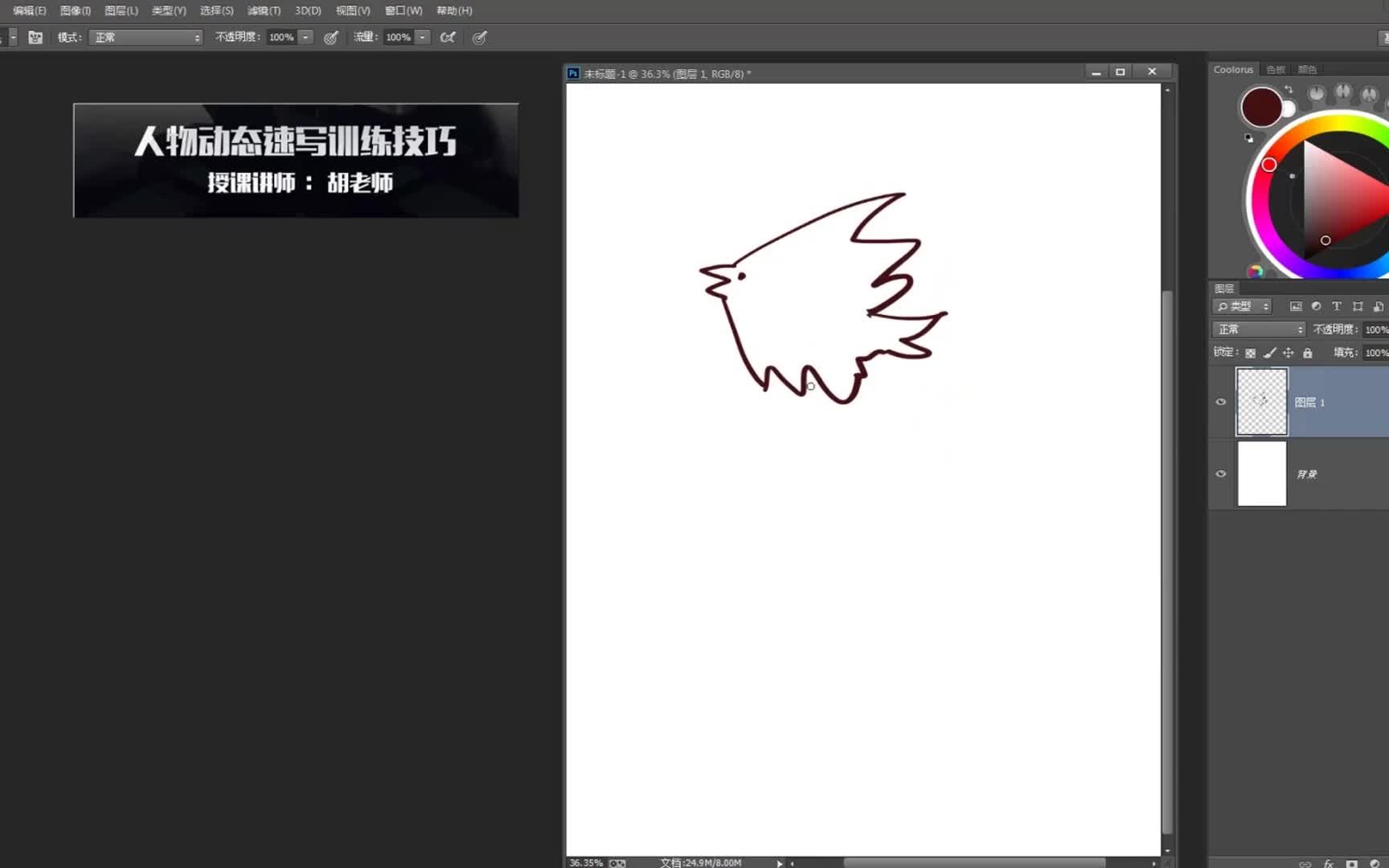Switch to the 颜色 color tab
This screenshot has height=868, width=1389.
tap(1307, 69)
